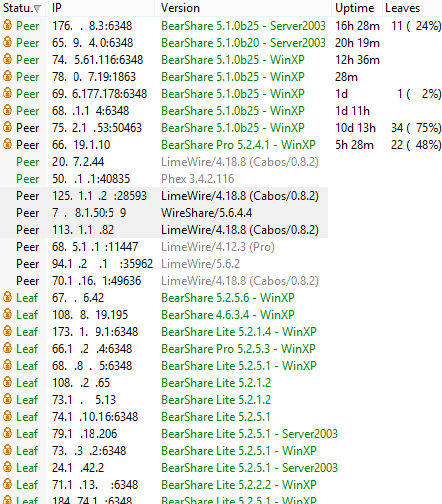Click lock icon on BearShare Pro 5.2.4.1 row

[7, 144]
